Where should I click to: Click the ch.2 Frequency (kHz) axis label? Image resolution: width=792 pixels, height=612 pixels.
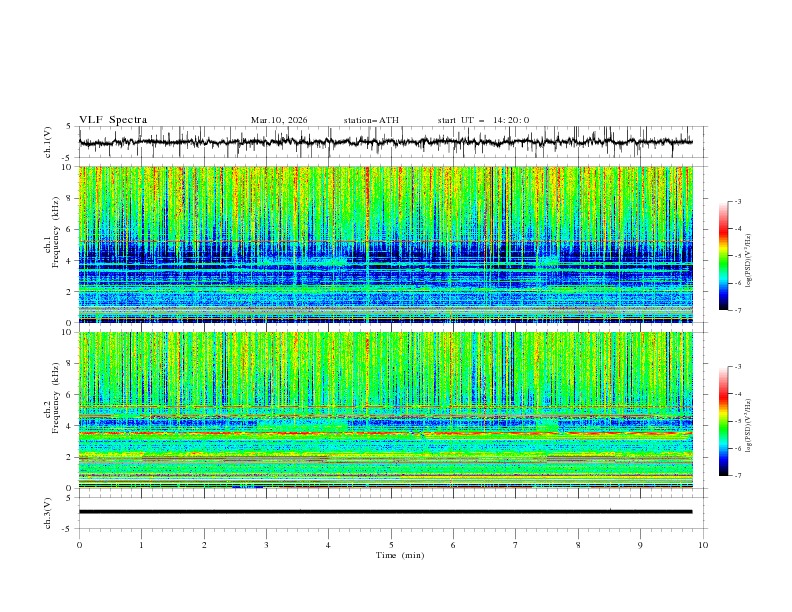[51, 397]
